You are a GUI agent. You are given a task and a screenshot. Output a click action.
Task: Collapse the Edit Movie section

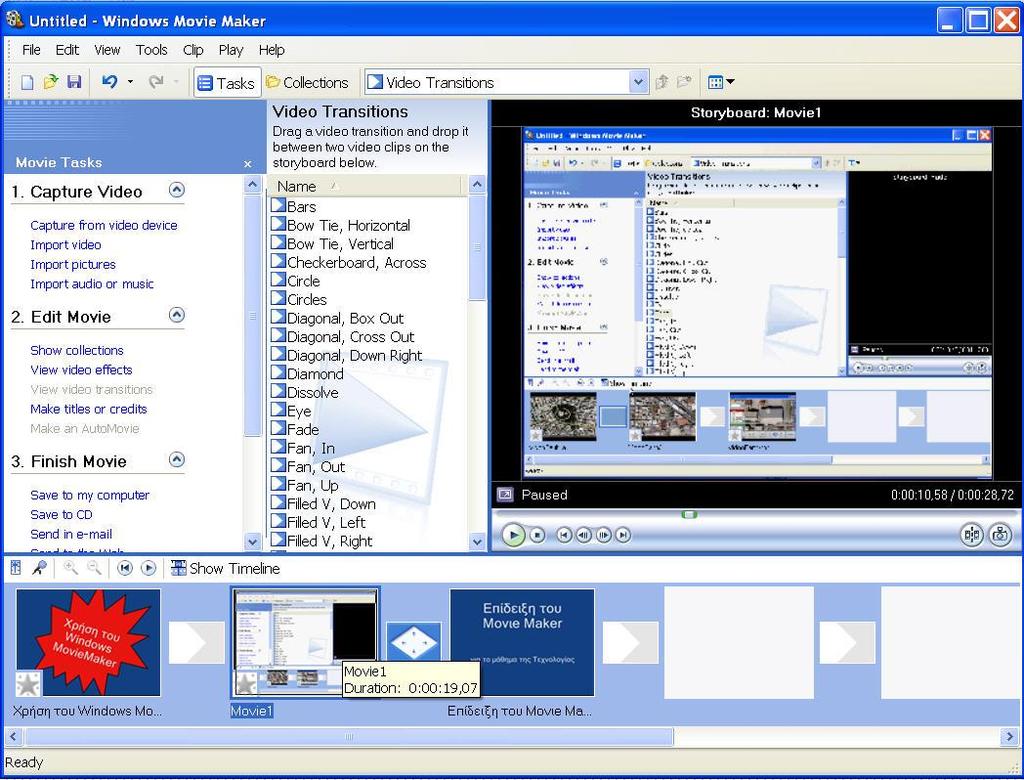click(x=176, y=315)
